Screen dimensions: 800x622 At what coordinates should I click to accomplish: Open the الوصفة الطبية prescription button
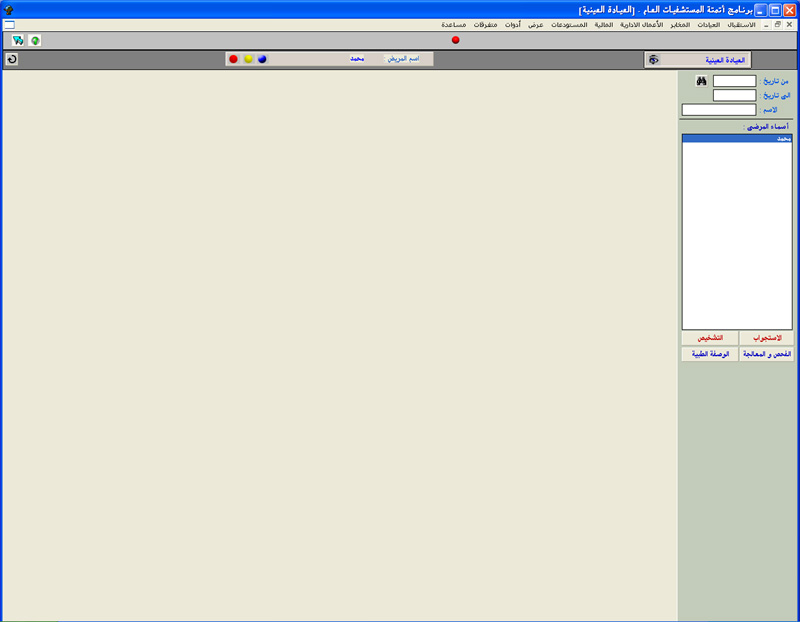pyautogui.click(x=710, y=354)
